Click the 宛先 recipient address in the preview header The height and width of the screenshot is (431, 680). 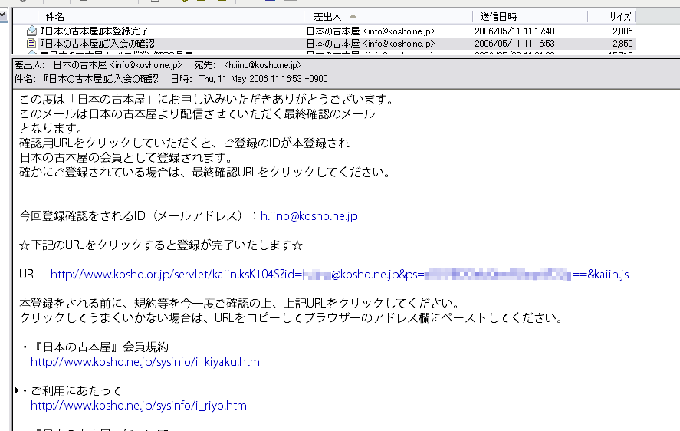point(263,65)
